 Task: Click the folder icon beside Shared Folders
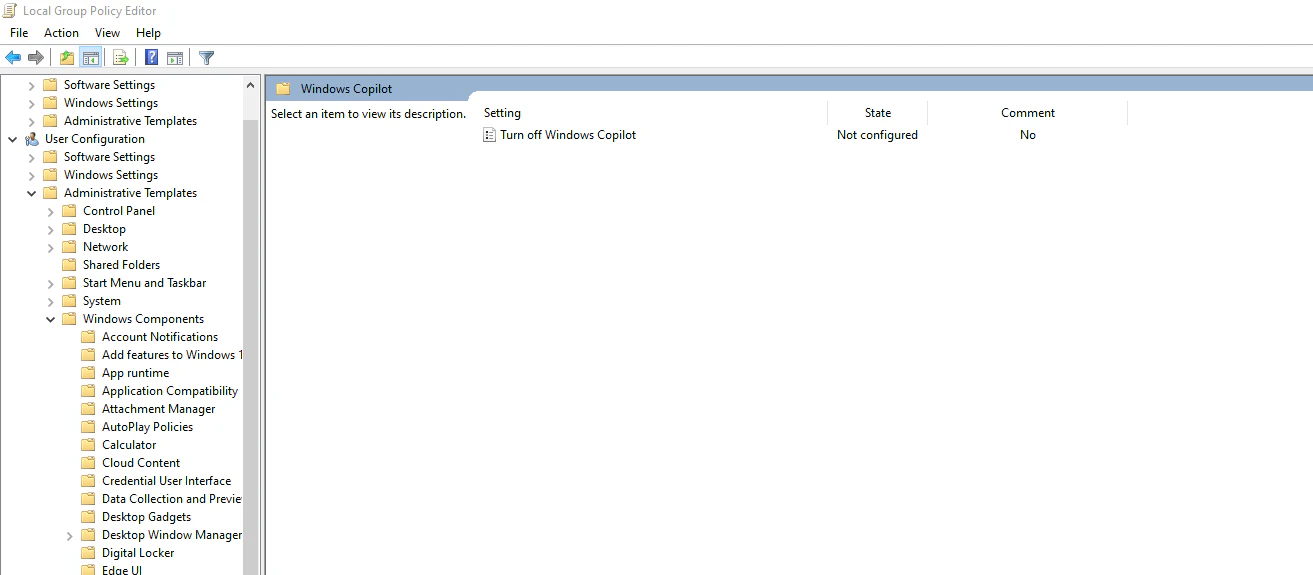coord(69,265)
